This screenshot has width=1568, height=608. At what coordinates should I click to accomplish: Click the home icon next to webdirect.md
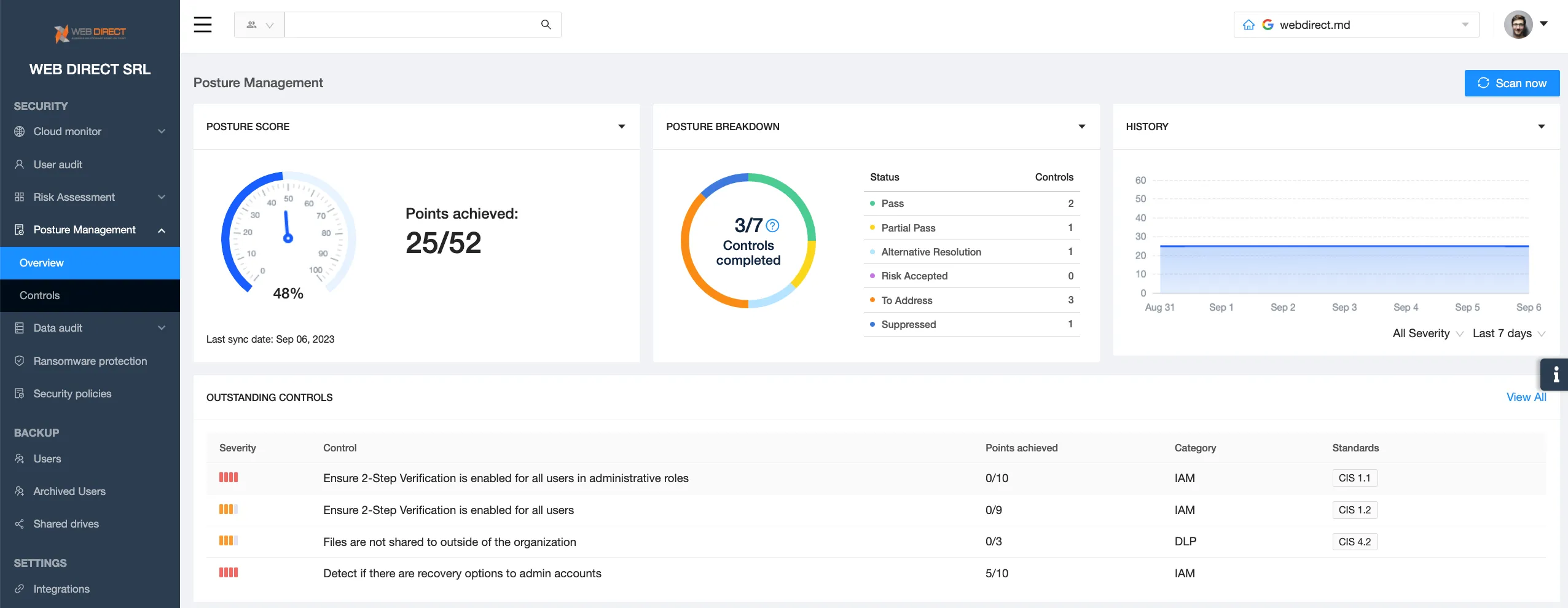[1249, 24]
